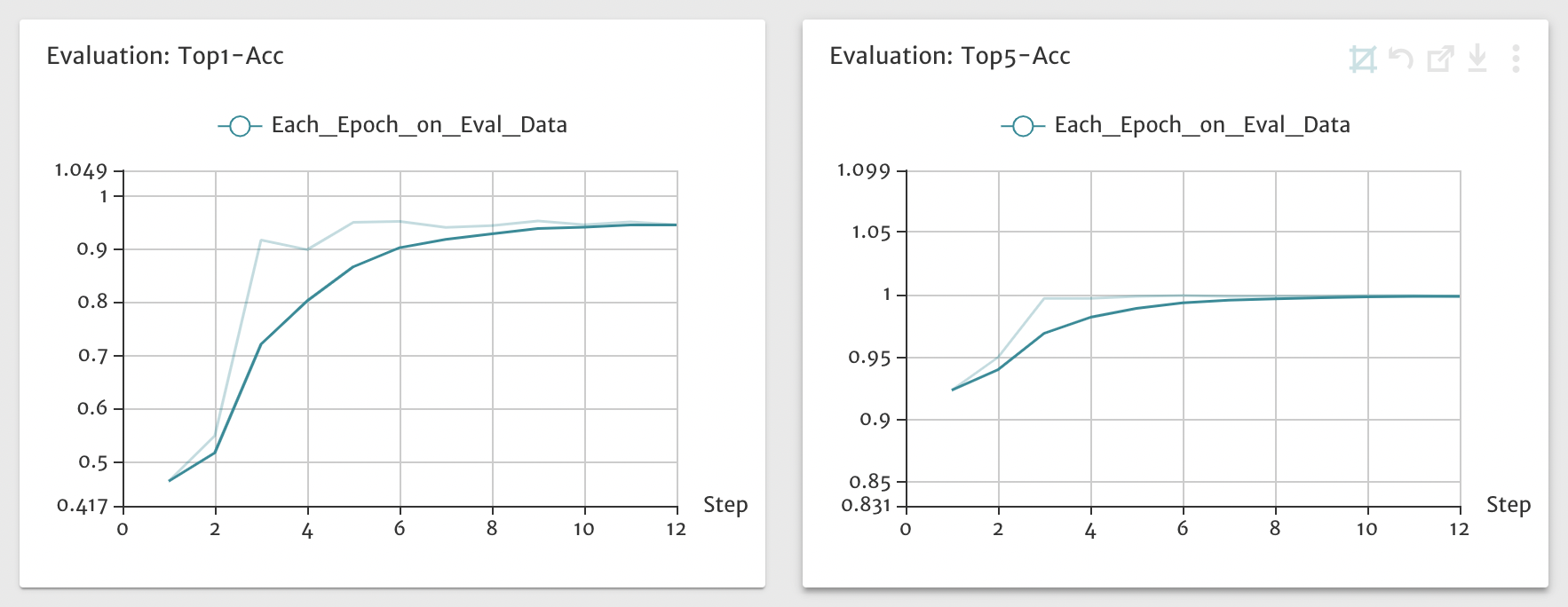The width and height of the screenshot is (1568, 607).
Task: Toggle Each_Epoch_on_Eval_Data legend in Top1-Acc chart
Action: [392, 126]
